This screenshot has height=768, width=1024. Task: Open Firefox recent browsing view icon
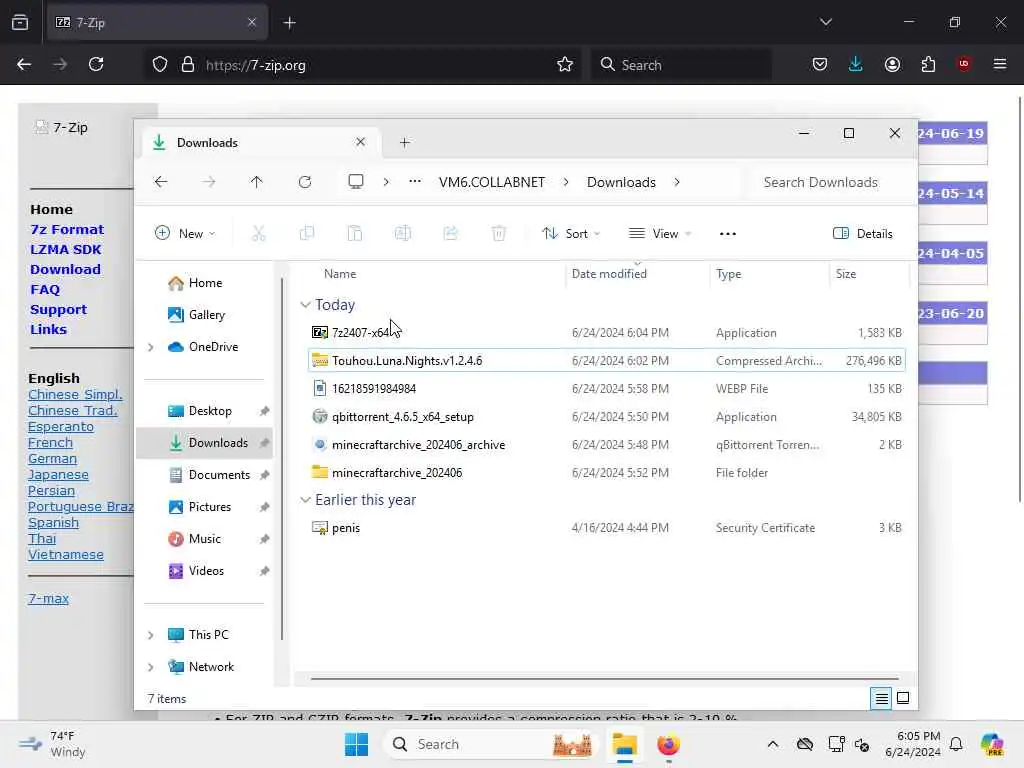click(x=20, y=23)
